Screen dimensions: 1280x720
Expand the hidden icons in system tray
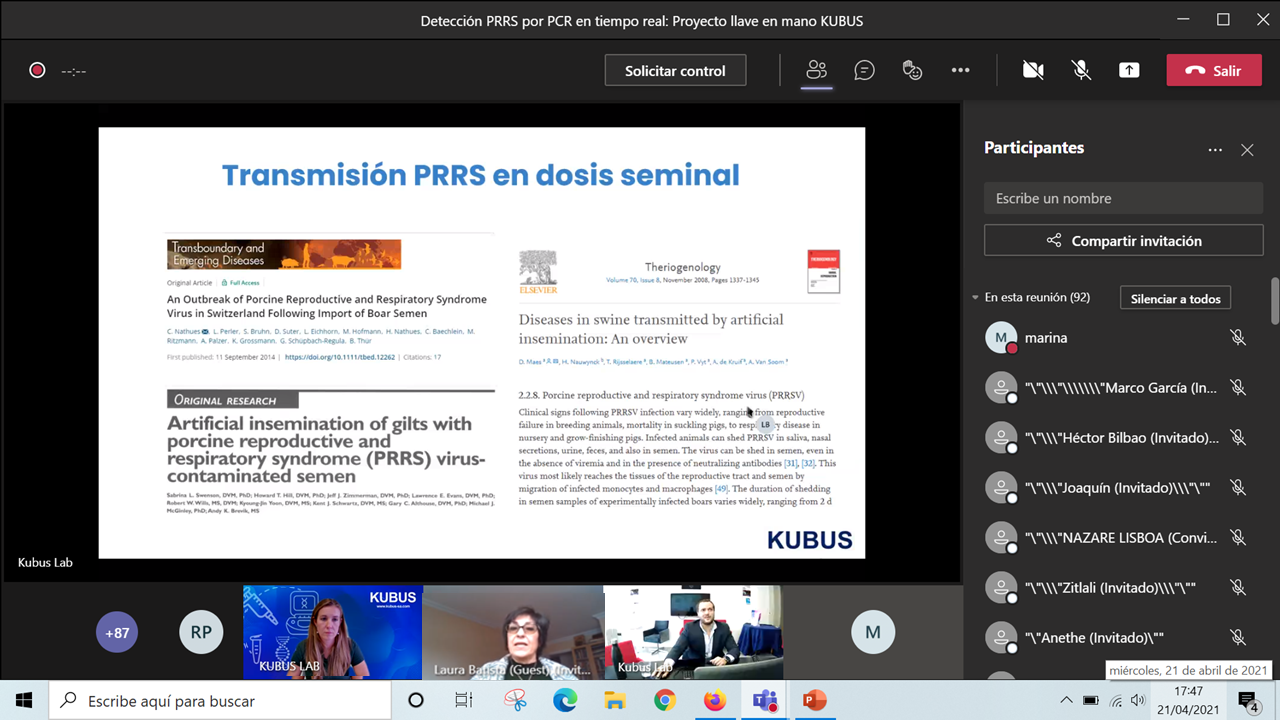[1066, 702]
